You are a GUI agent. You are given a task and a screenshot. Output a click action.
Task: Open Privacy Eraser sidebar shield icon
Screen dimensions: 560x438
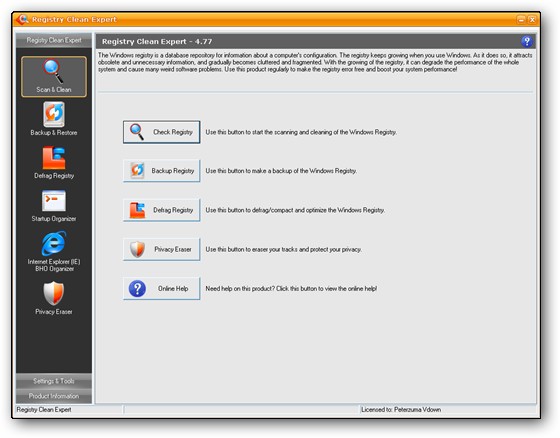point(54,293)
